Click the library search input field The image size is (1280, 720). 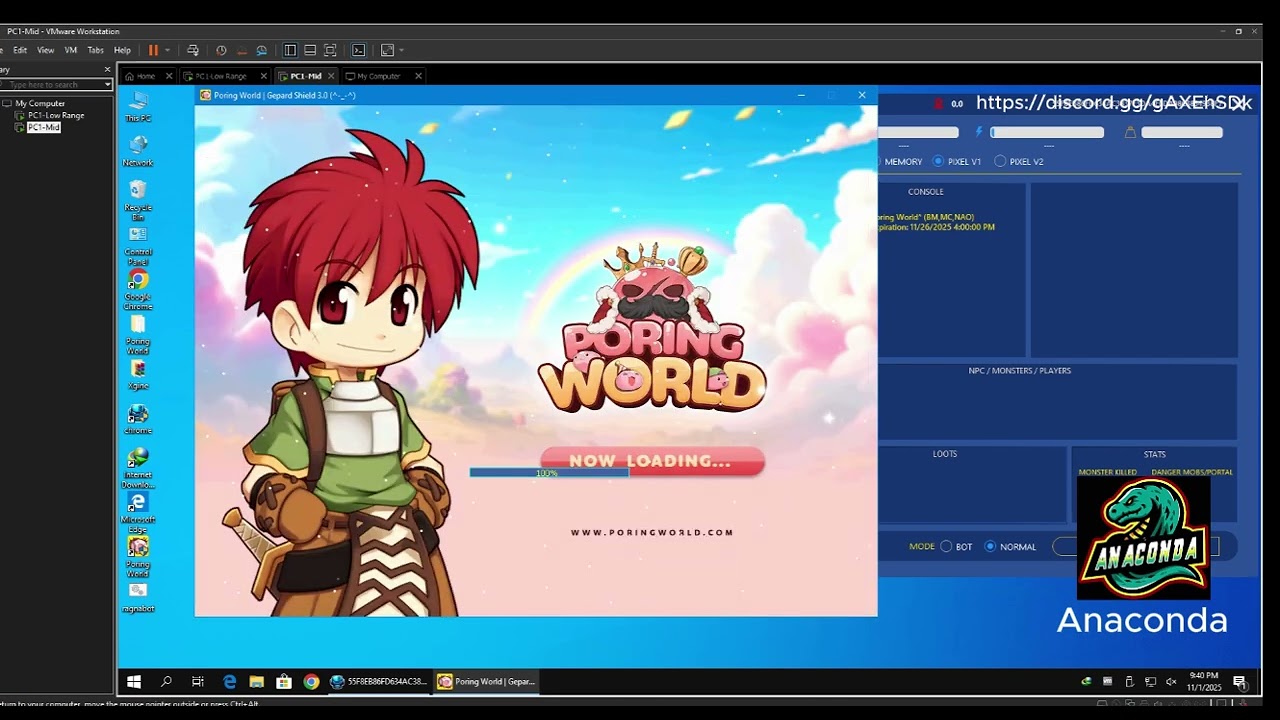coord(52,85)
